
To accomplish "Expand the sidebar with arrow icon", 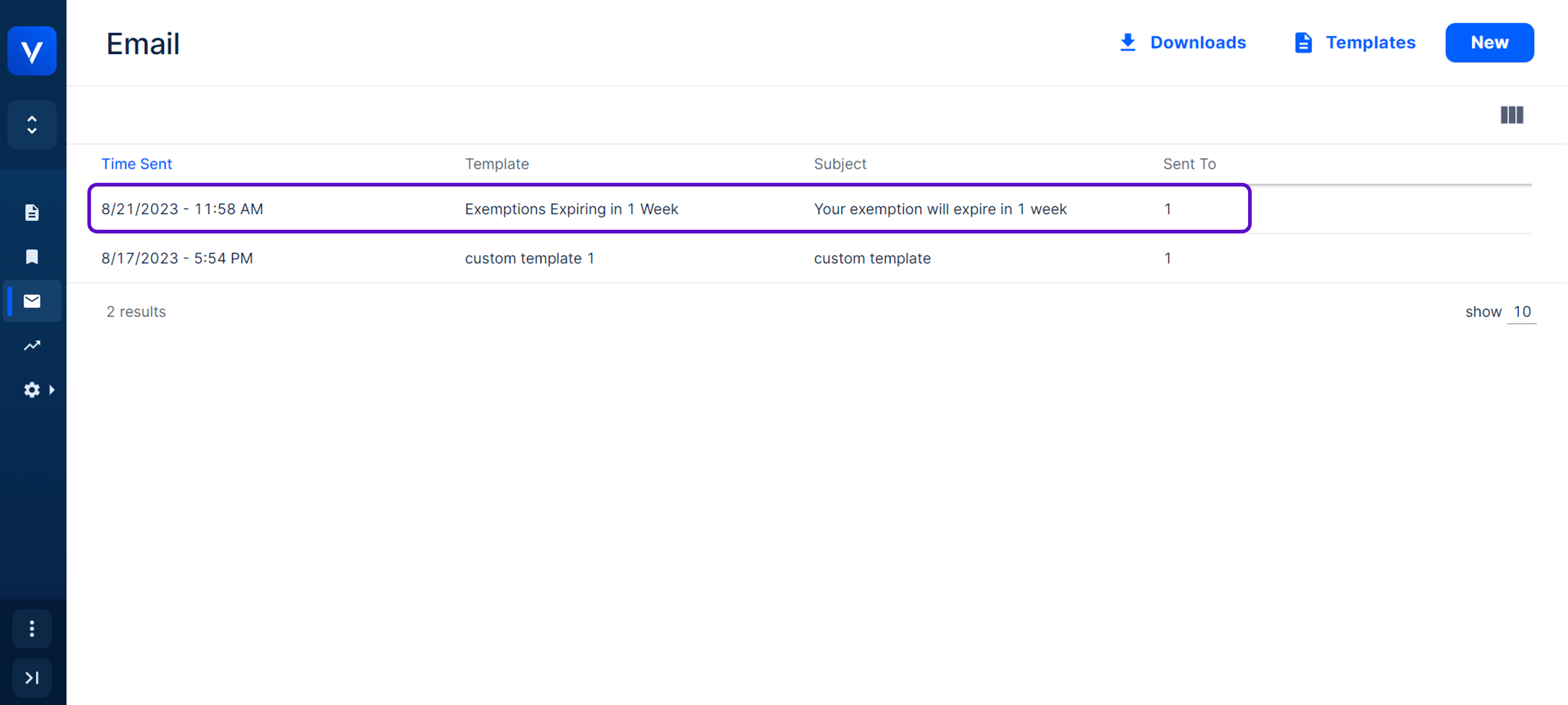I will pyautogui.click(x=32, y=677).
